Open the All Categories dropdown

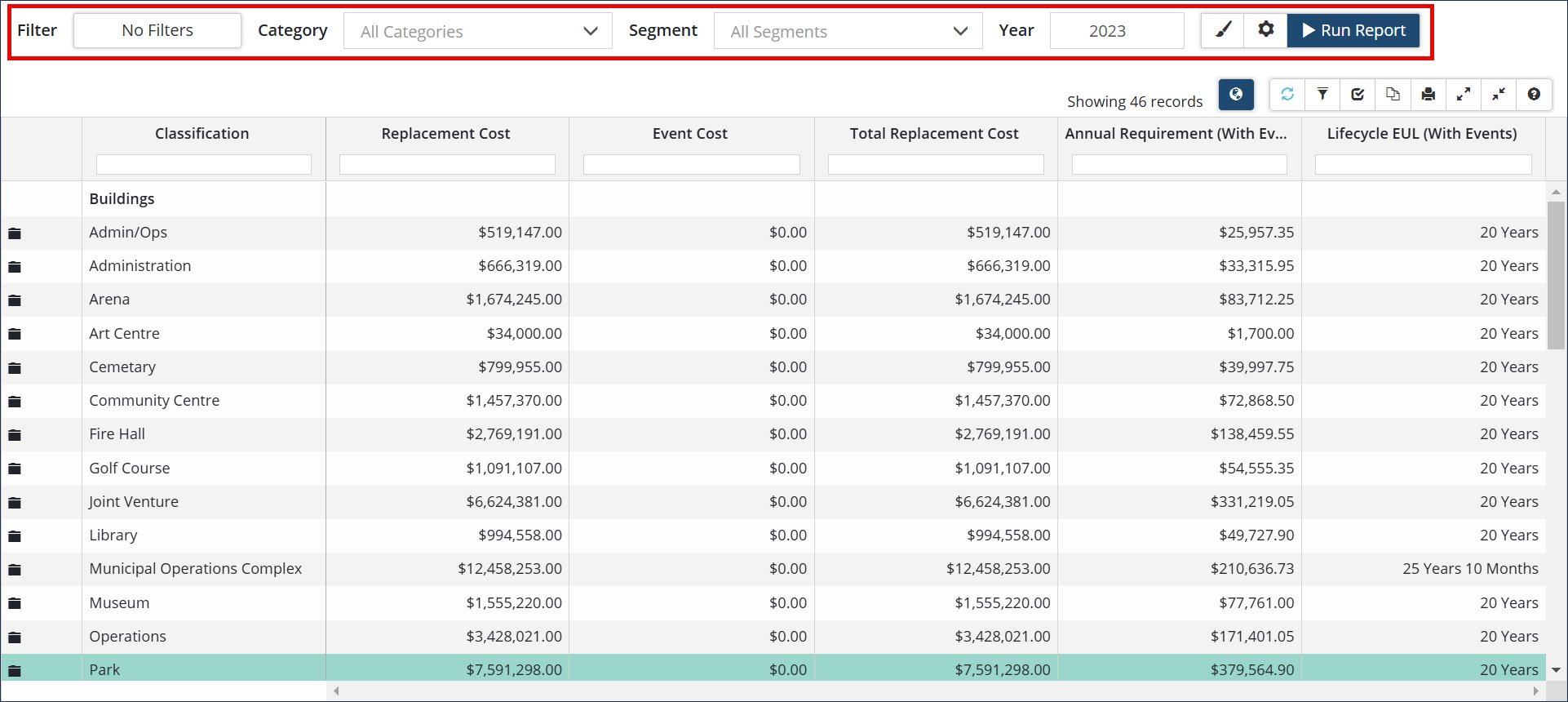478,31
